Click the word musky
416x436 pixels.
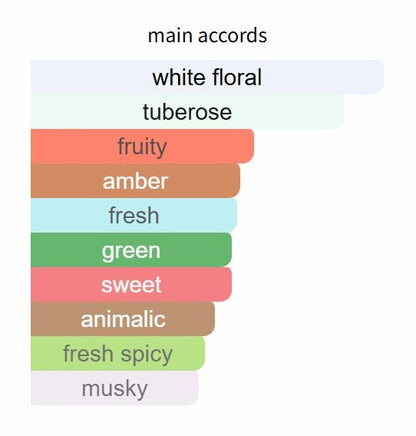(115, 389)
